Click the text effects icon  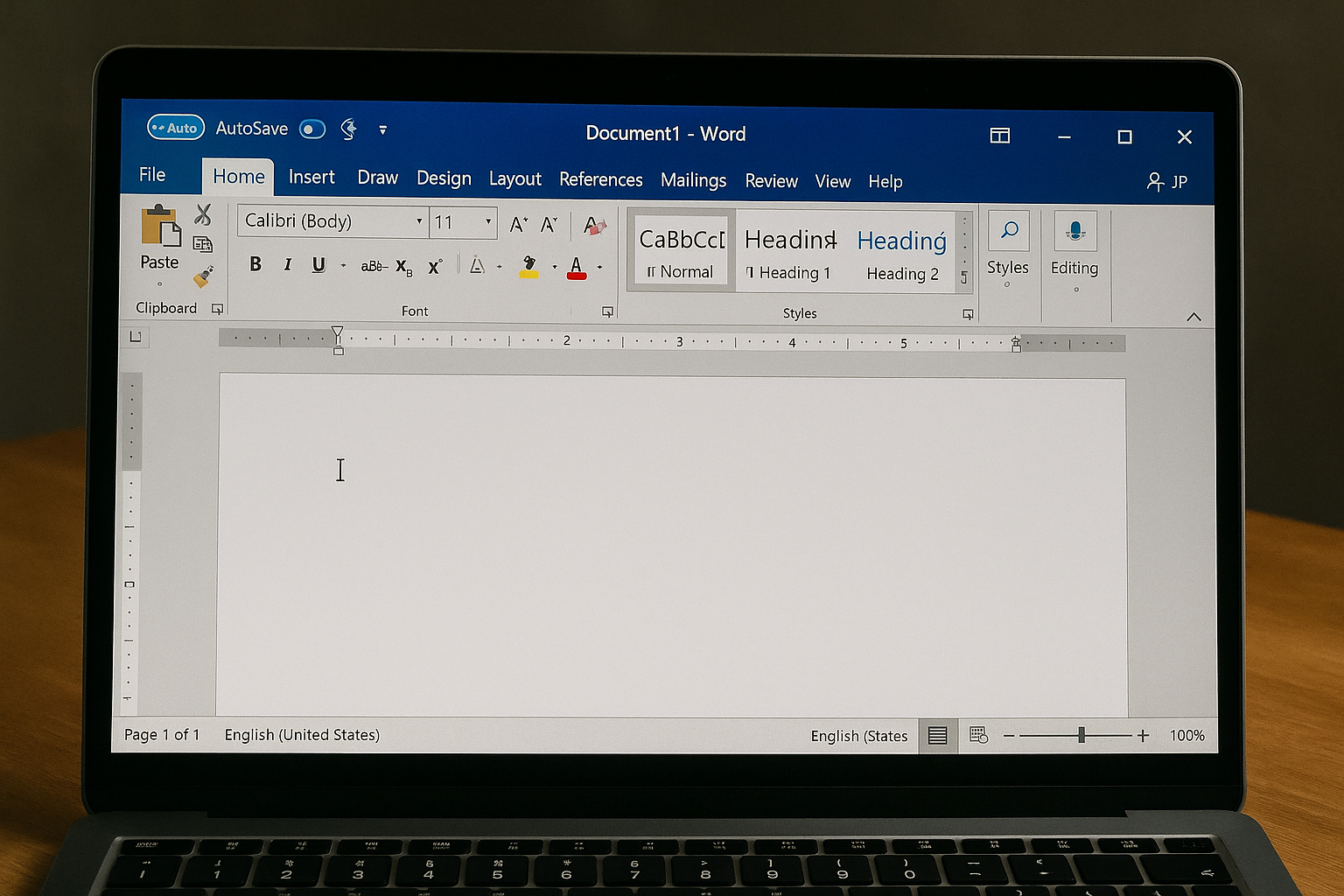pyautogui.click(x=477, y=264)
